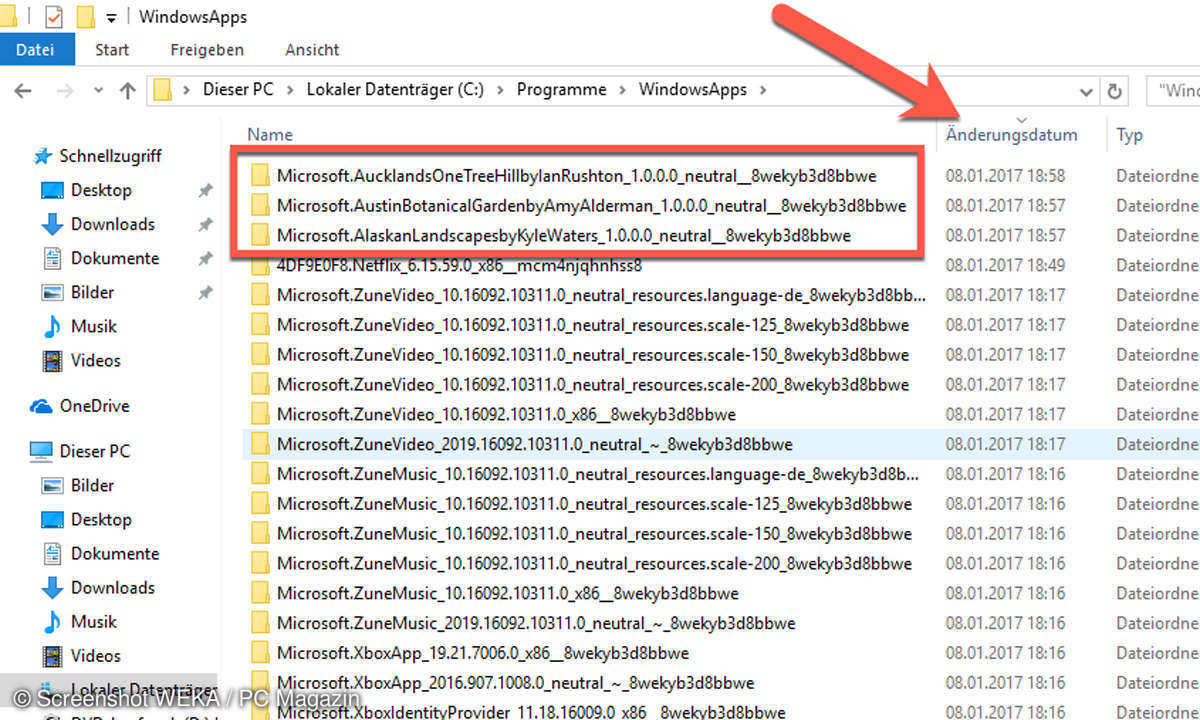The width and height of the screenshot is (1200, 720).
Task: Select ZuneVideo resources.scale-150 folder
Action: point(593,355)
